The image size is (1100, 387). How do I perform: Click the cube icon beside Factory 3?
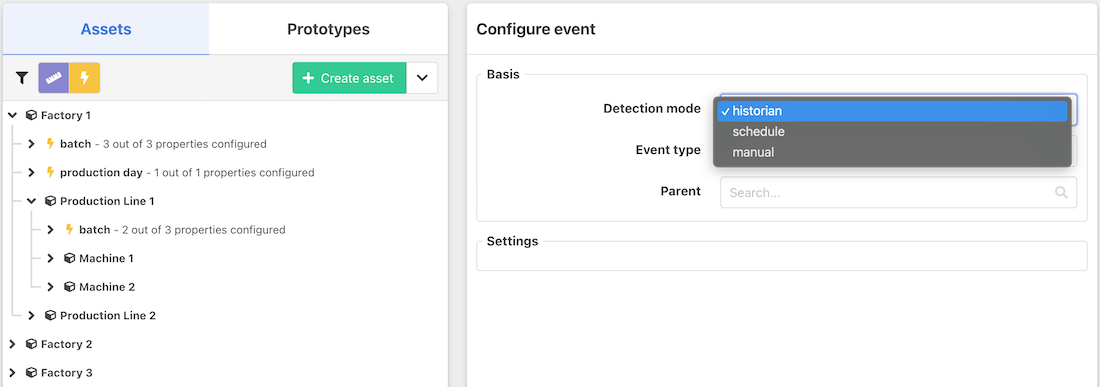[x=31, y=373]
